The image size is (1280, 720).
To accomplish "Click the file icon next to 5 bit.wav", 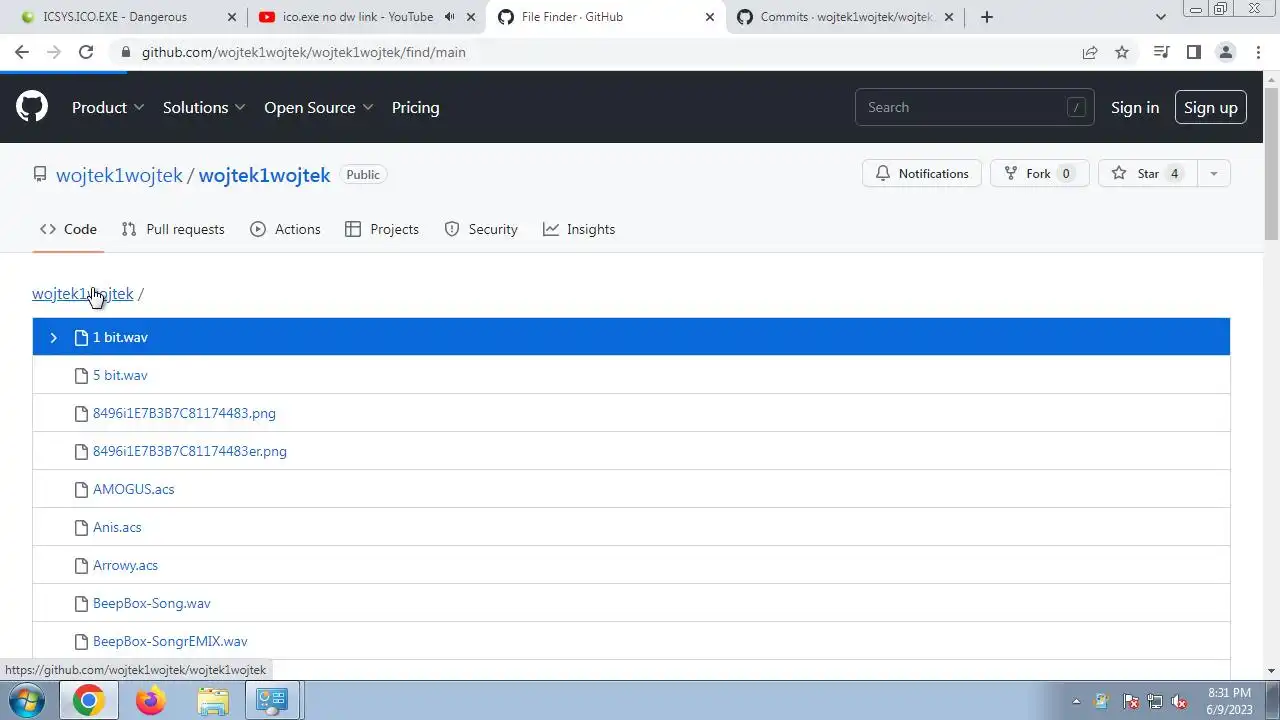I will 81,375.
